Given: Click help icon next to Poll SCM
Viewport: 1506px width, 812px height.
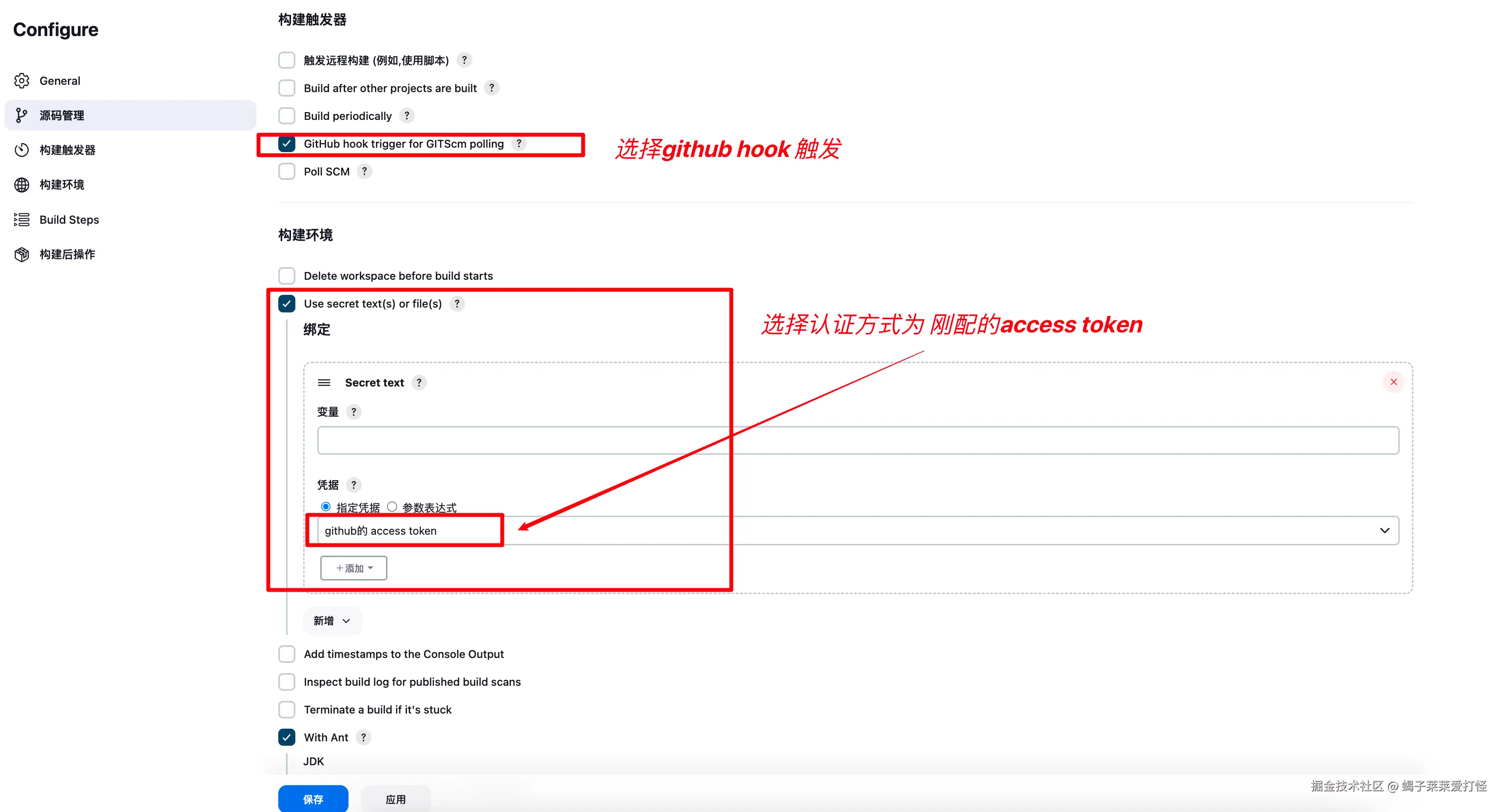Looking at the screenshot, I should point(364,171).
